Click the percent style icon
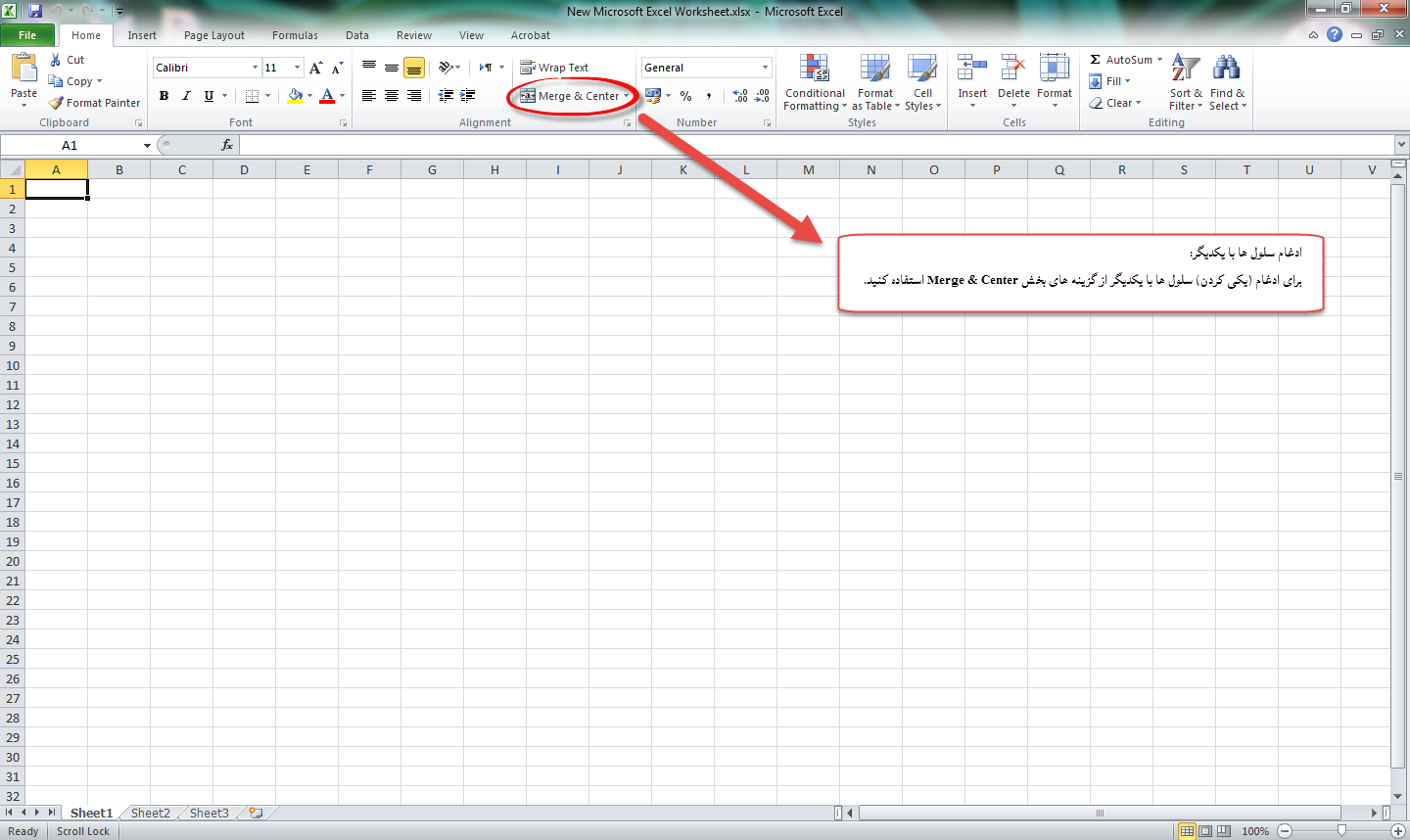 click(685, 96)
